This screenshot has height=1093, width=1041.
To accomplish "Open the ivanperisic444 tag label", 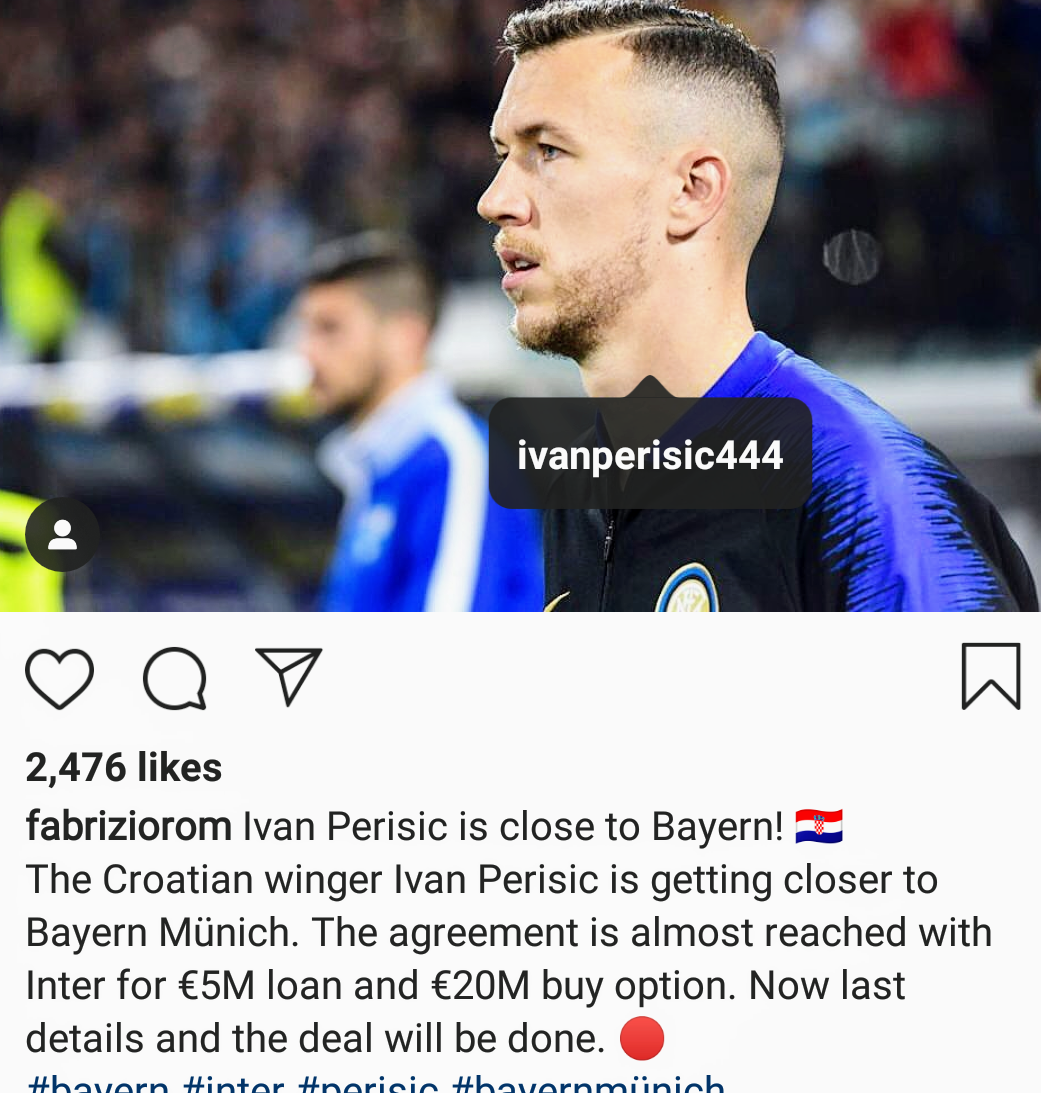I will 650,454.
